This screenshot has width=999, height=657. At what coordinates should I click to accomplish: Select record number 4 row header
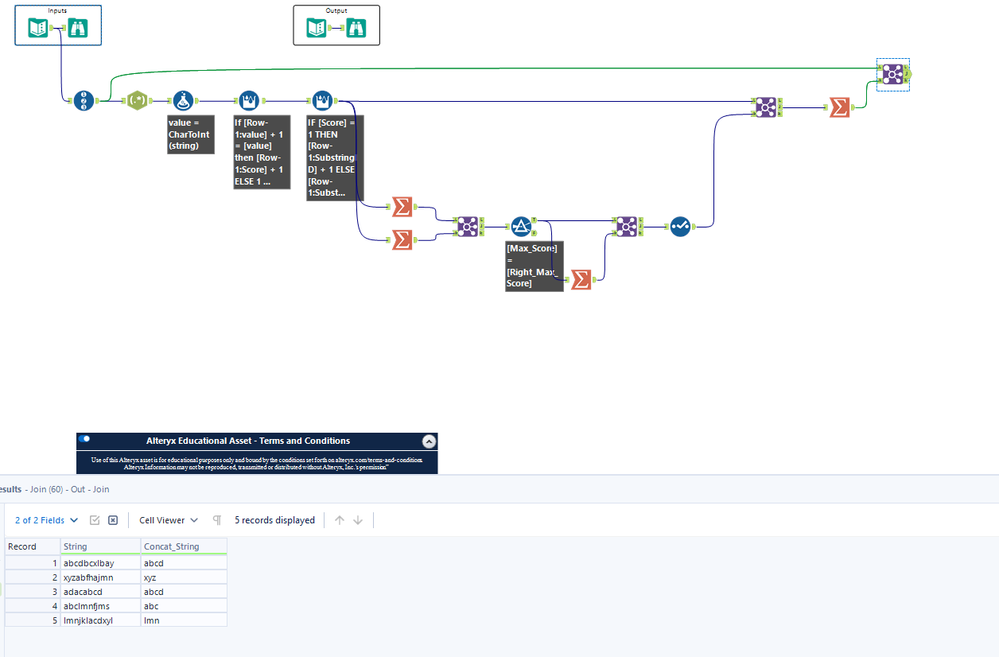[x=32, y=606]
